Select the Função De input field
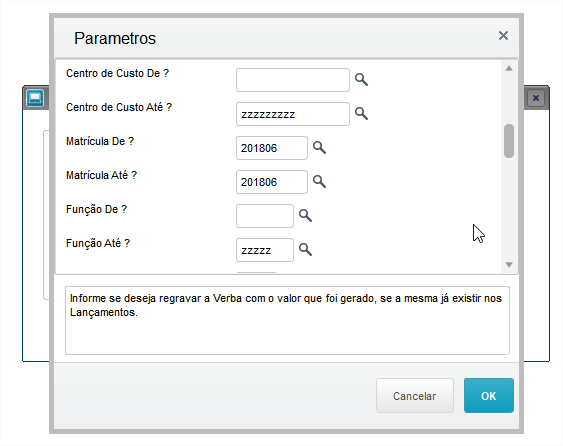 coord(265,216)
